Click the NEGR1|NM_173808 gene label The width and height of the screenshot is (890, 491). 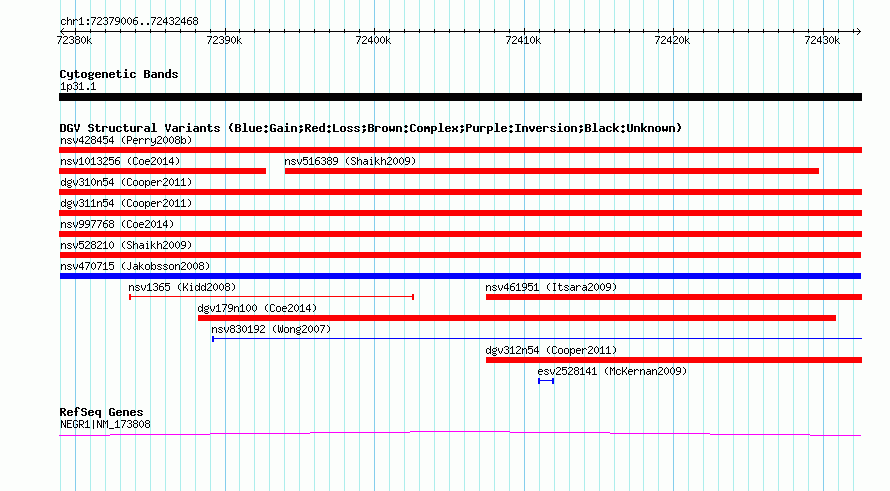pos(105,424)
